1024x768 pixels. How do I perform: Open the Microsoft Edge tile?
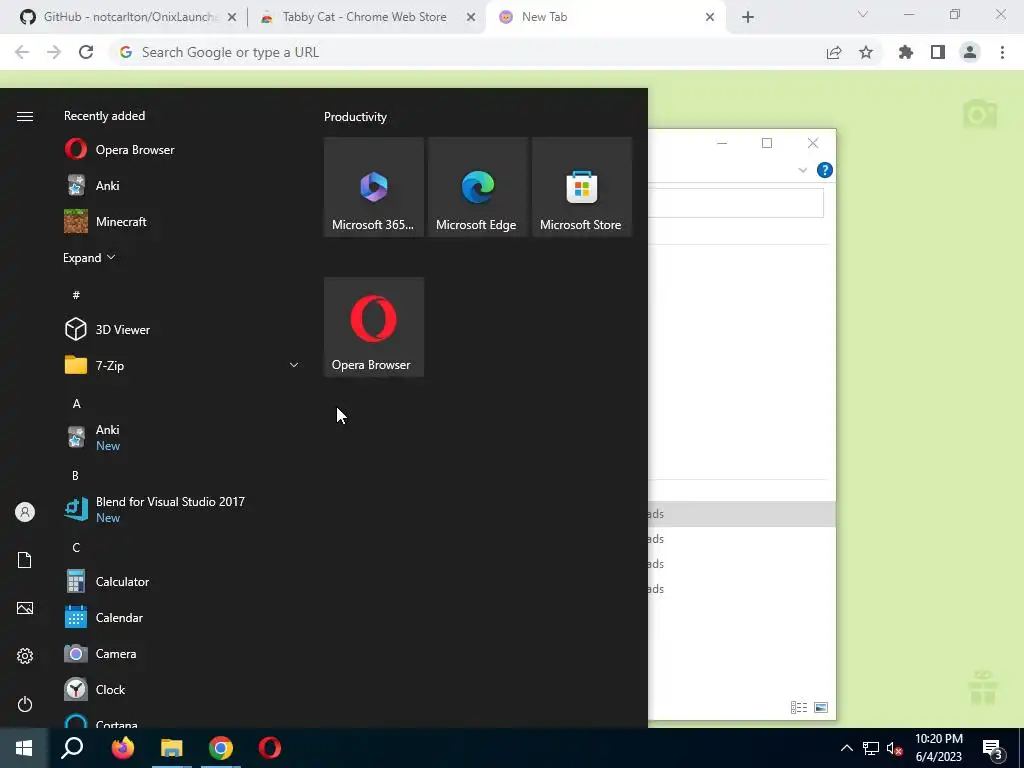click(477, 187)
